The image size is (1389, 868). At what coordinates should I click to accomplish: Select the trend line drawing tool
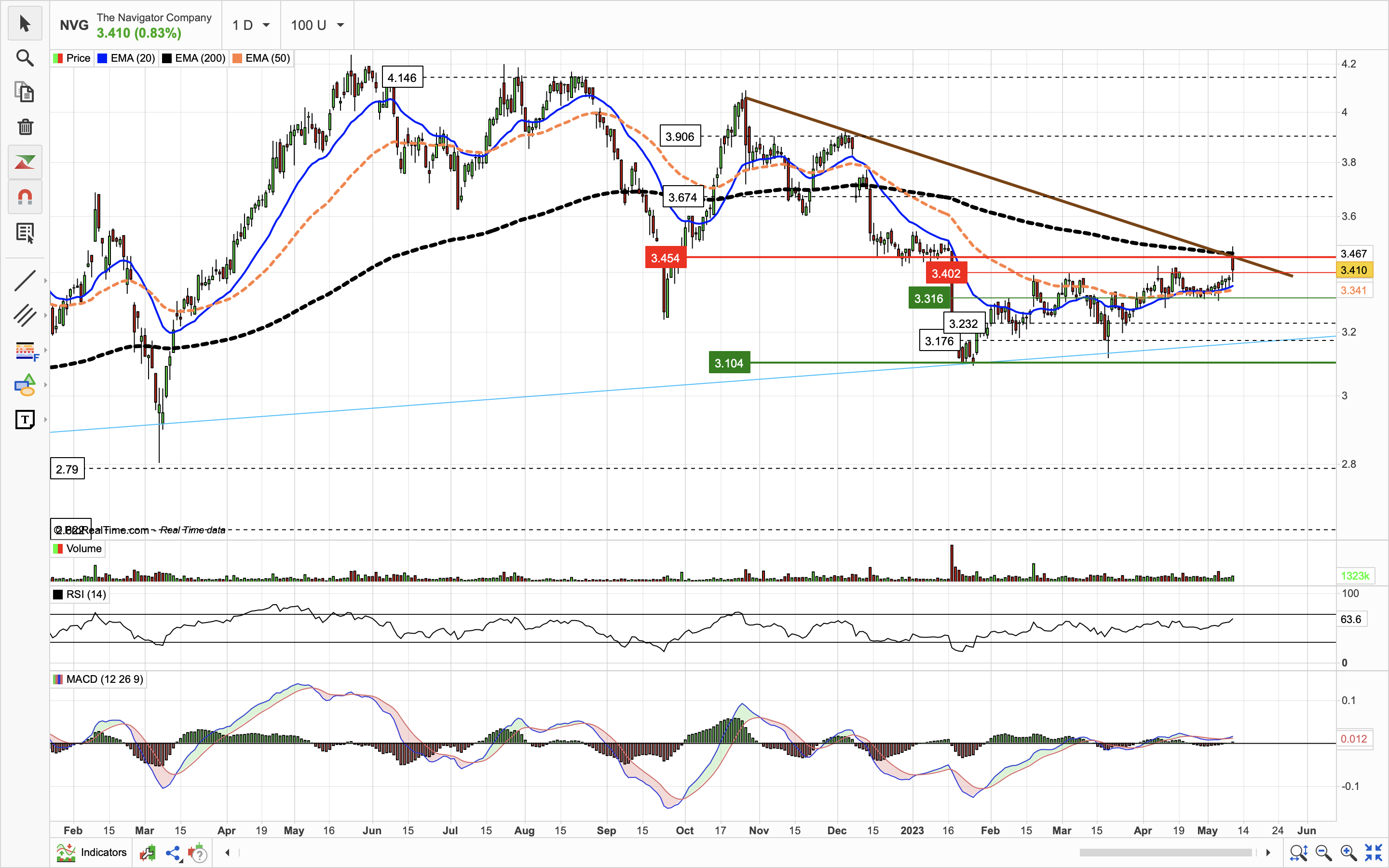tap(25, 281)
